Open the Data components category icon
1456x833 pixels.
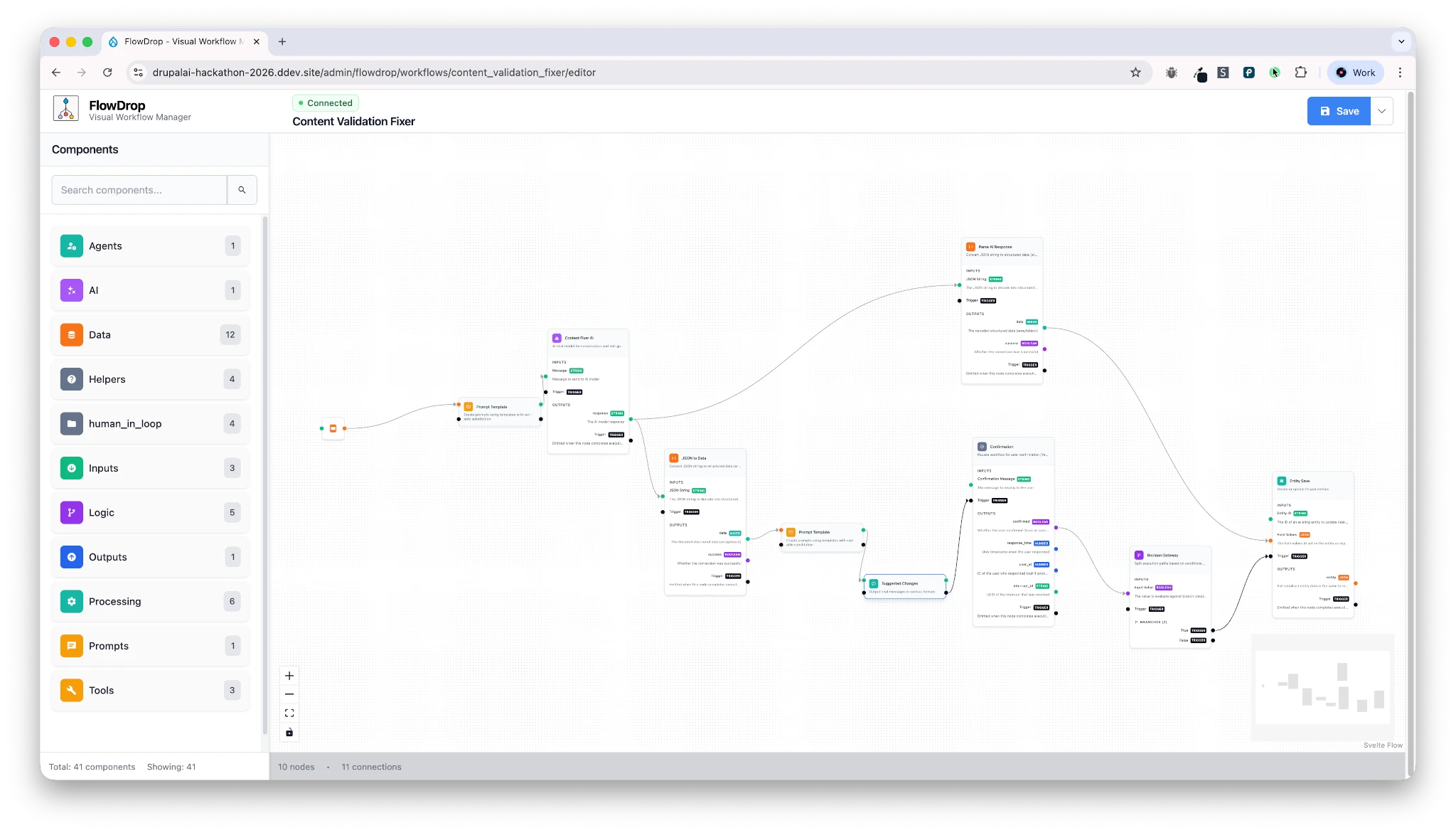[x=72, y=334]
